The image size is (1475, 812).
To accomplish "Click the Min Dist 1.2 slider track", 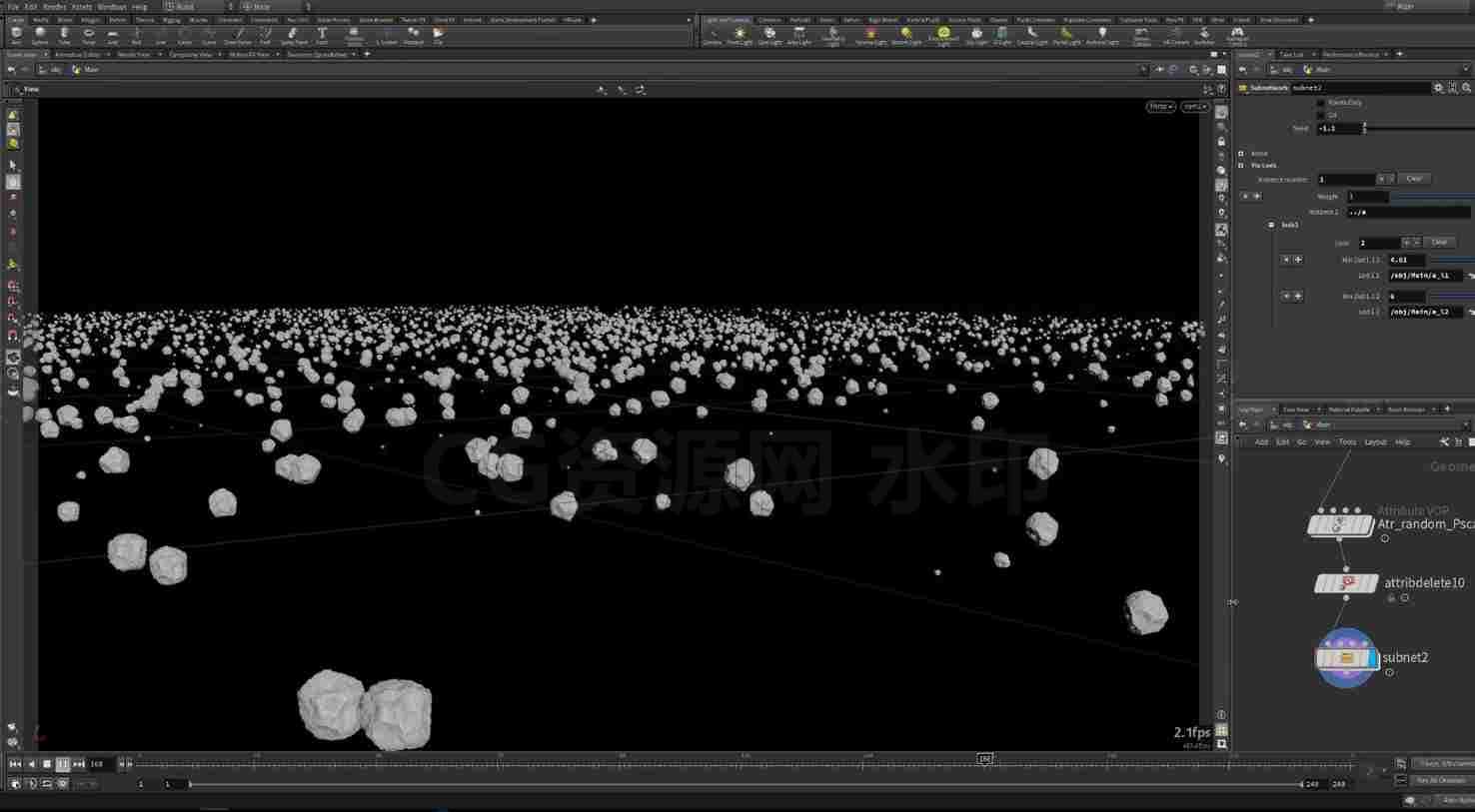I will 1450,296.
